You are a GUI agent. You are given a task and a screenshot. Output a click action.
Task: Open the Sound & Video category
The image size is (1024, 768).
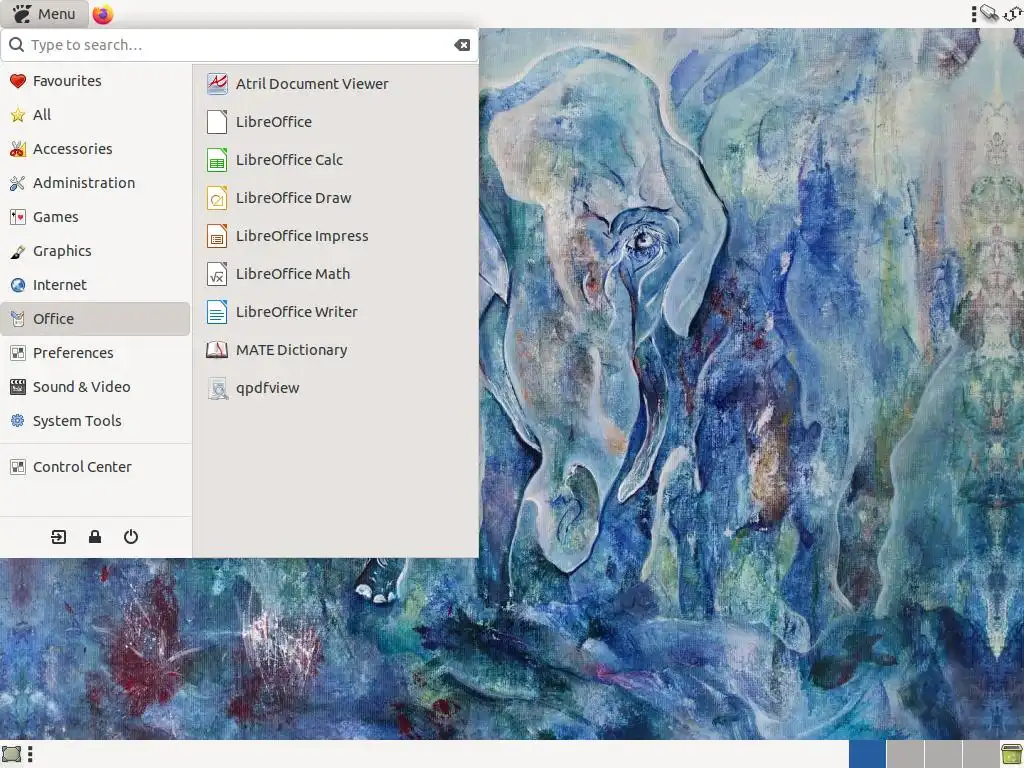(95, 387)
